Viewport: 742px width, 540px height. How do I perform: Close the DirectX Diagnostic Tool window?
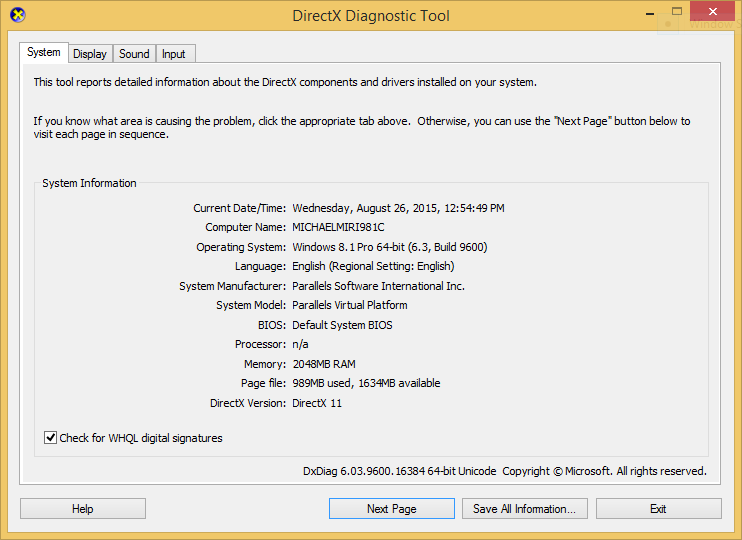(x=713, y=11)
